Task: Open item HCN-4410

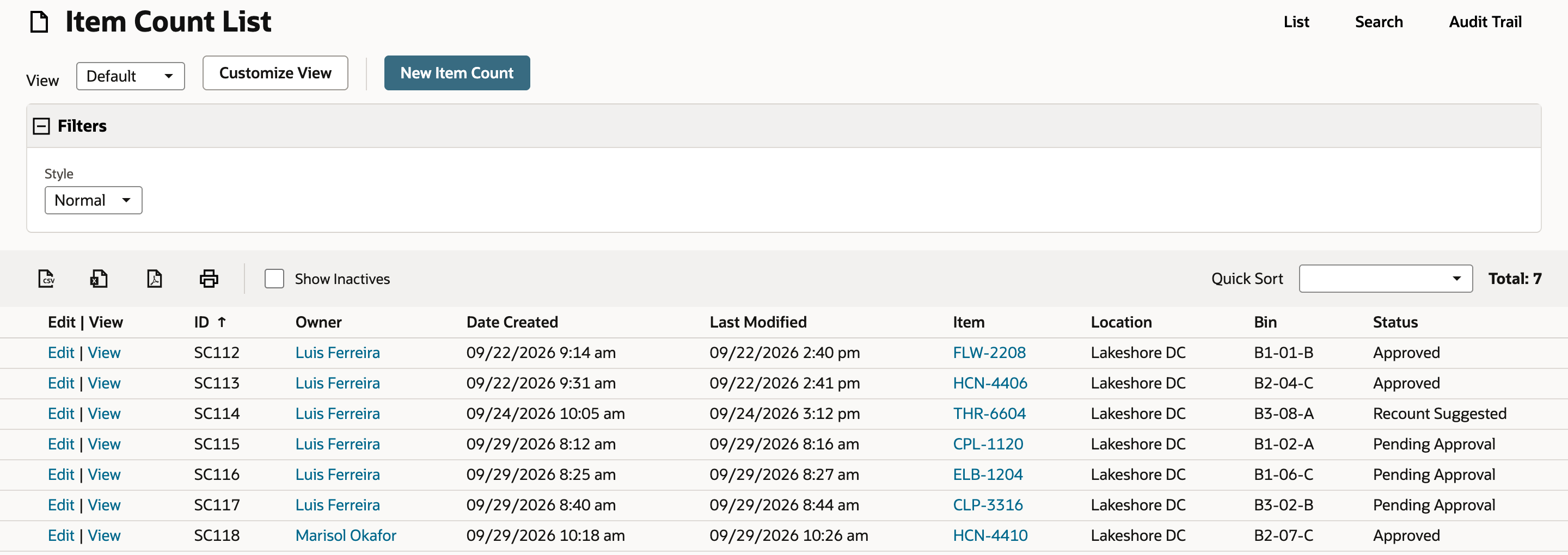Action: [x=990, y=535]
